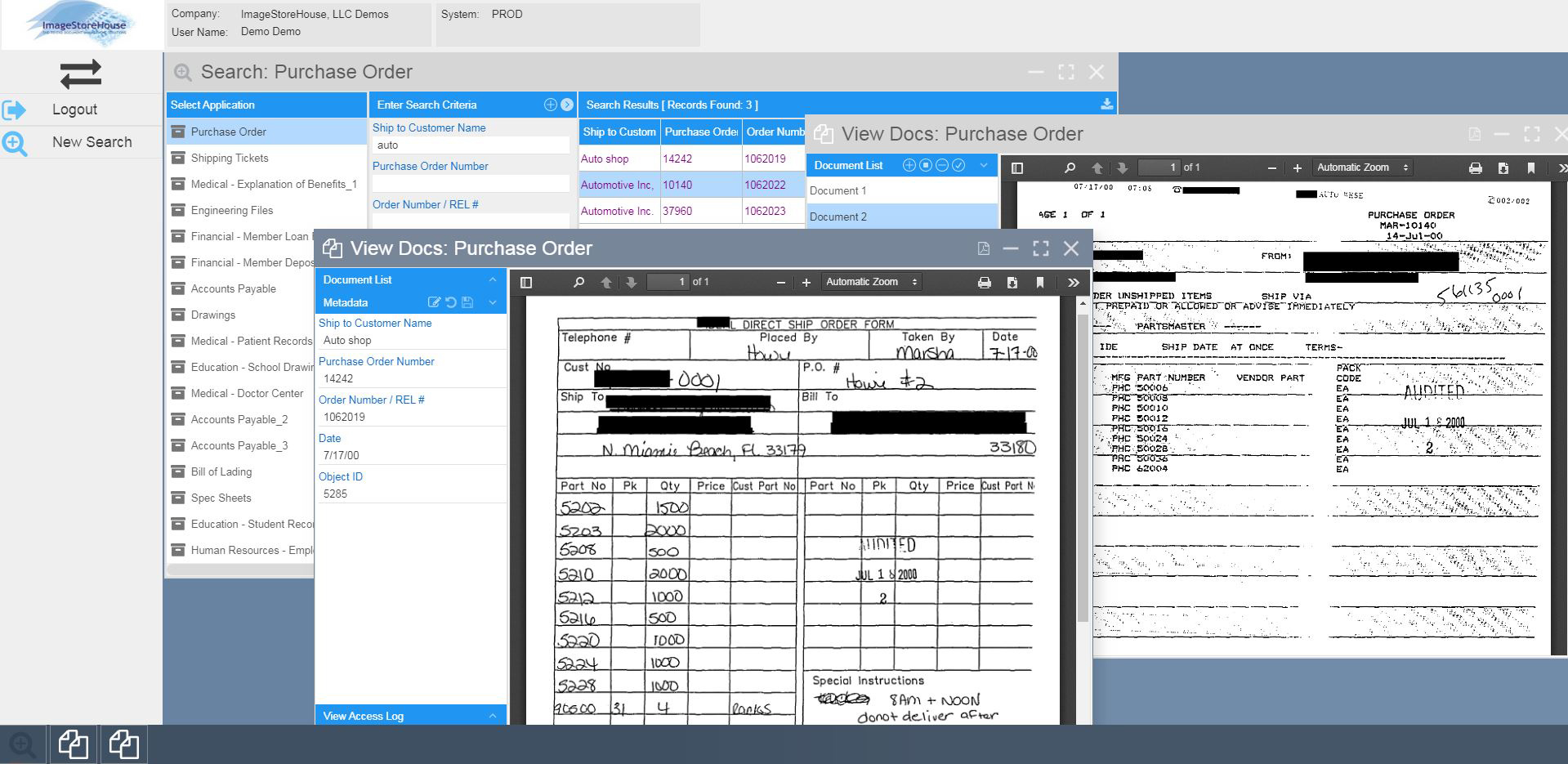Select Spec Sheets application
1568x764 pixels.
pyautogui.click(x=242, y=498)
